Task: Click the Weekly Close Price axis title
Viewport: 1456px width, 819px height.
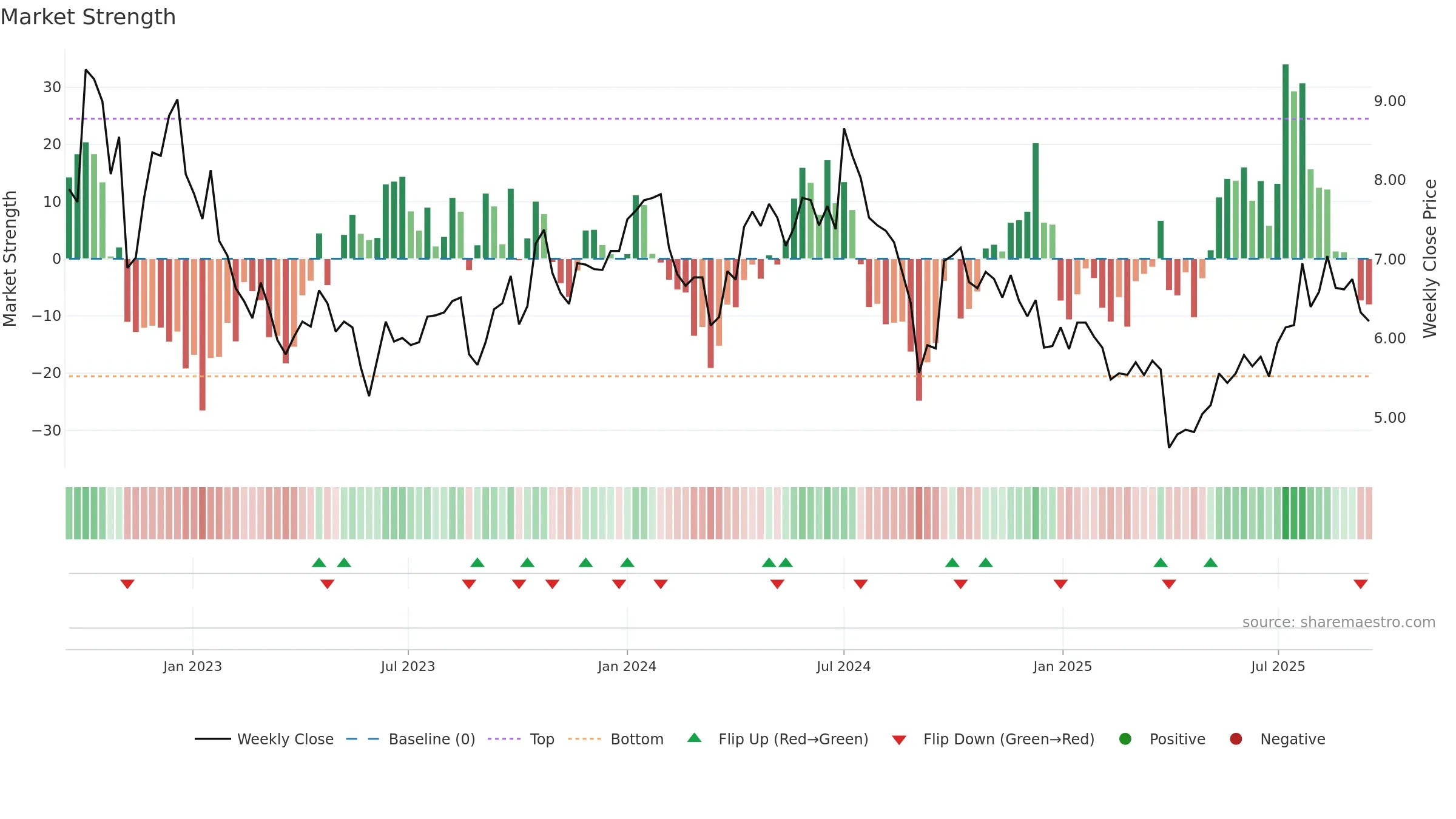Action: pyautogui.click(x=1431, y=258)
